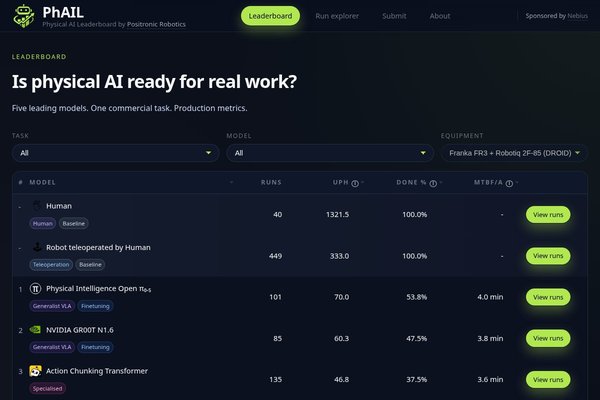The height and width of the screenshot is (400, 600).
Task: Click the PhAIL robot logo icon
Action: (24, 16)
